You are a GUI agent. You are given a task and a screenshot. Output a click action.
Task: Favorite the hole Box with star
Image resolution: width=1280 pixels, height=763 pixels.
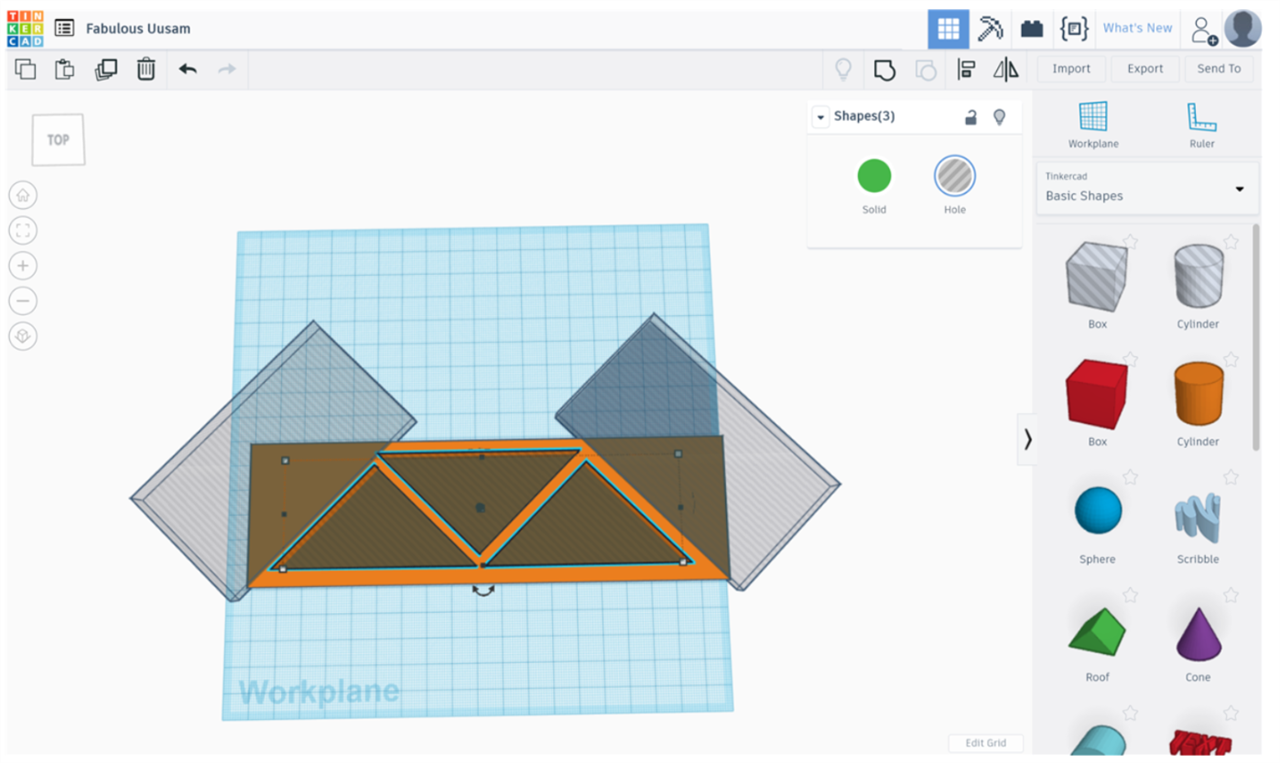click(x=1130, y=241)
